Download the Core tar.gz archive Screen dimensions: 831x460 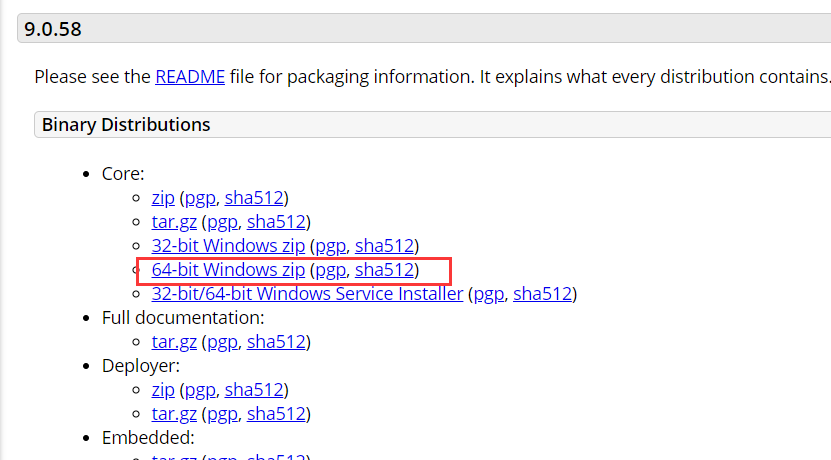coord(174,222)
